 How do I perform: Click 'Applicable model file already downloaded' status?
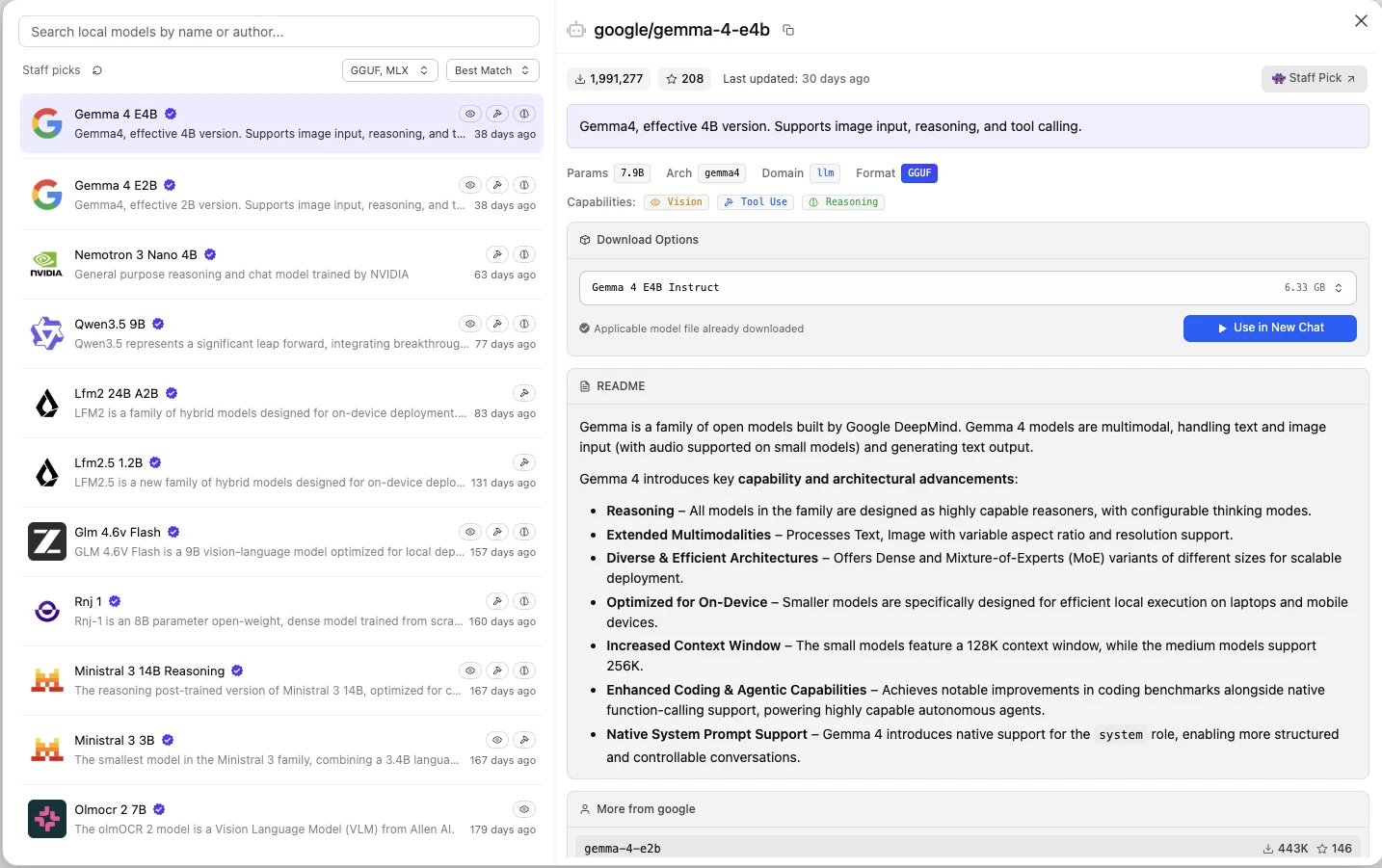tap(691, 329)
